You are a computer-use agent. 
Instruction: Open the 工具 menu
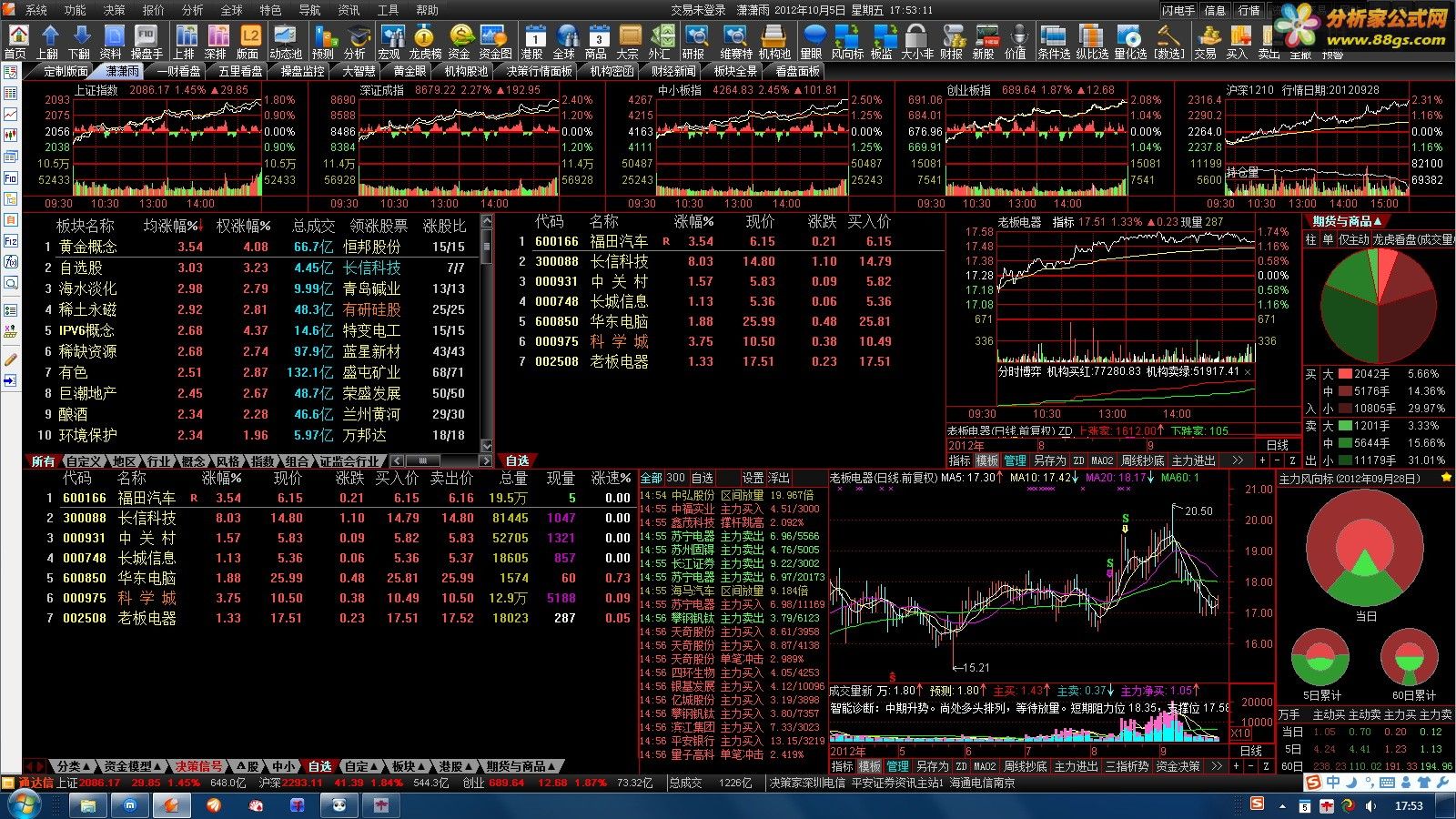point(388,10)
